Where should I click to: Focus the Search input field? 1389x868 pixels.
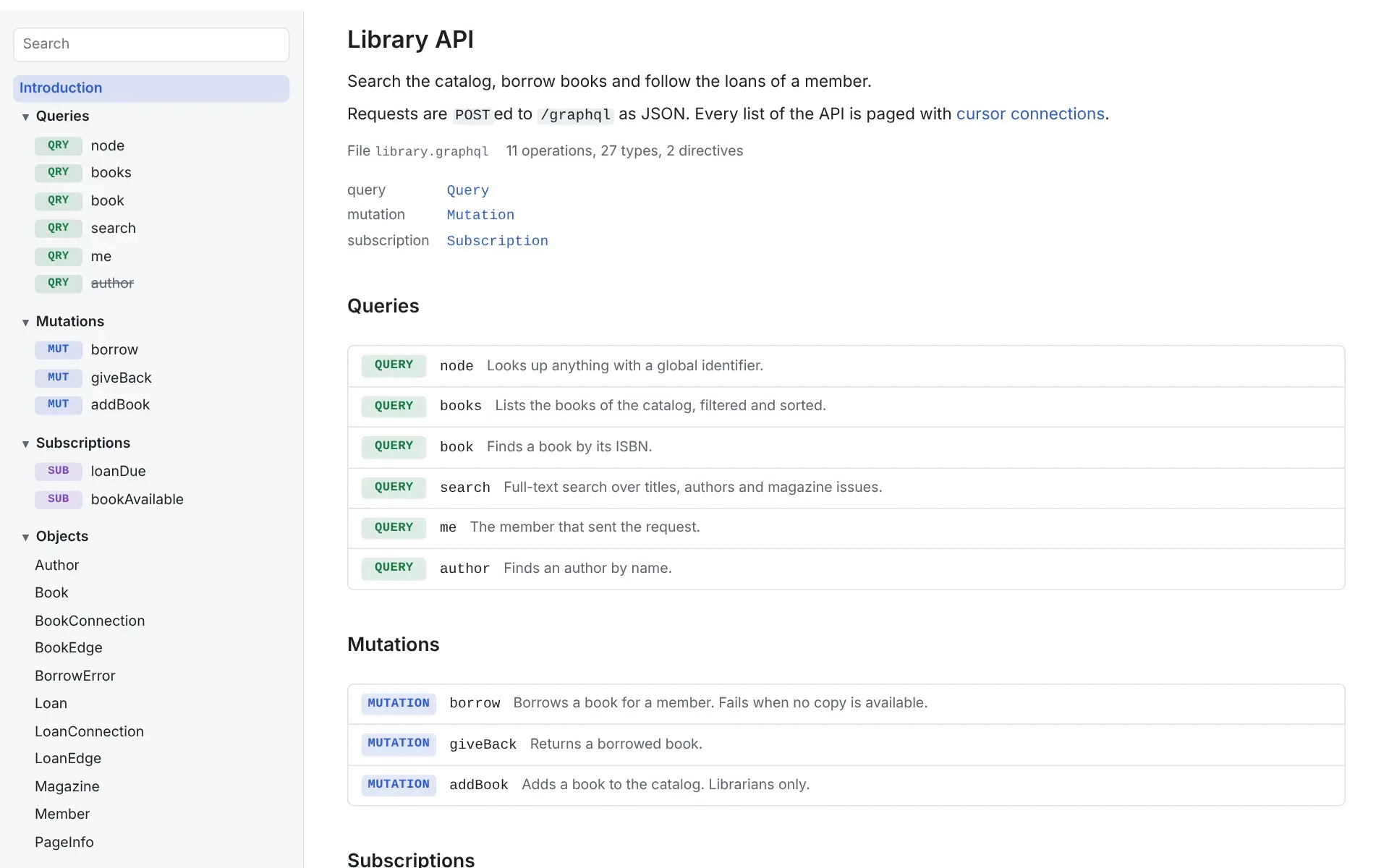[151, 44]
